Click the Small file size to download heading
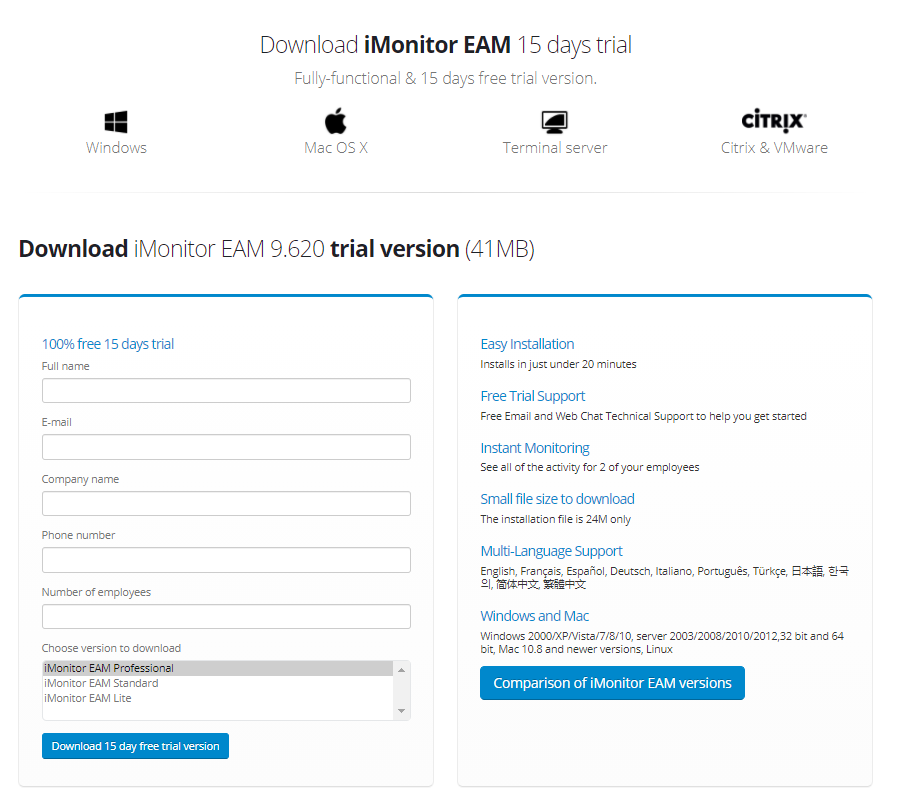 tap(557, 499)
